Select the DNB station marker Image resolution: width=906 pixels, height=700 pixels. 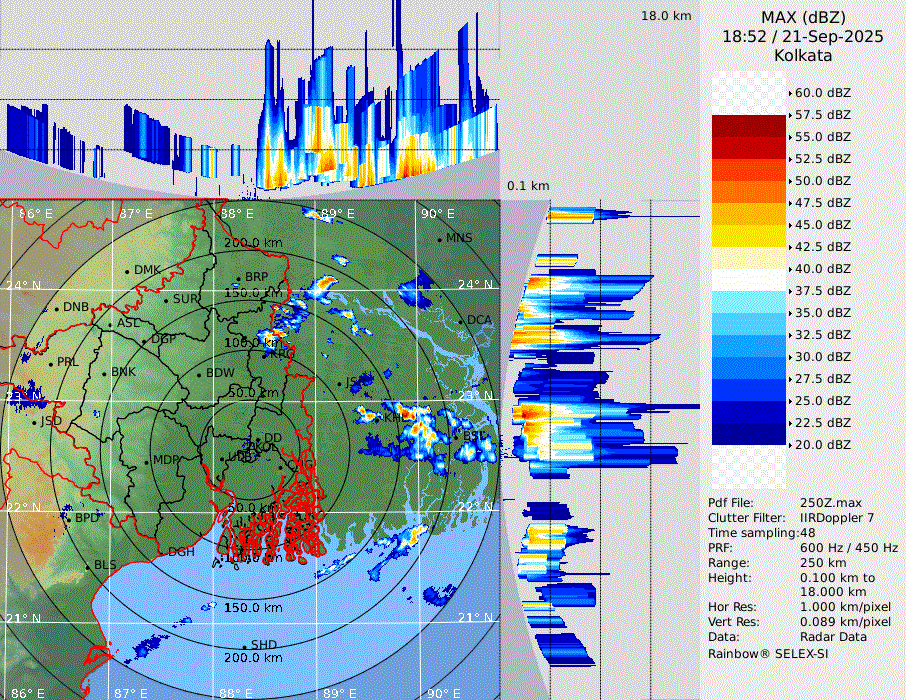(57, 308)
